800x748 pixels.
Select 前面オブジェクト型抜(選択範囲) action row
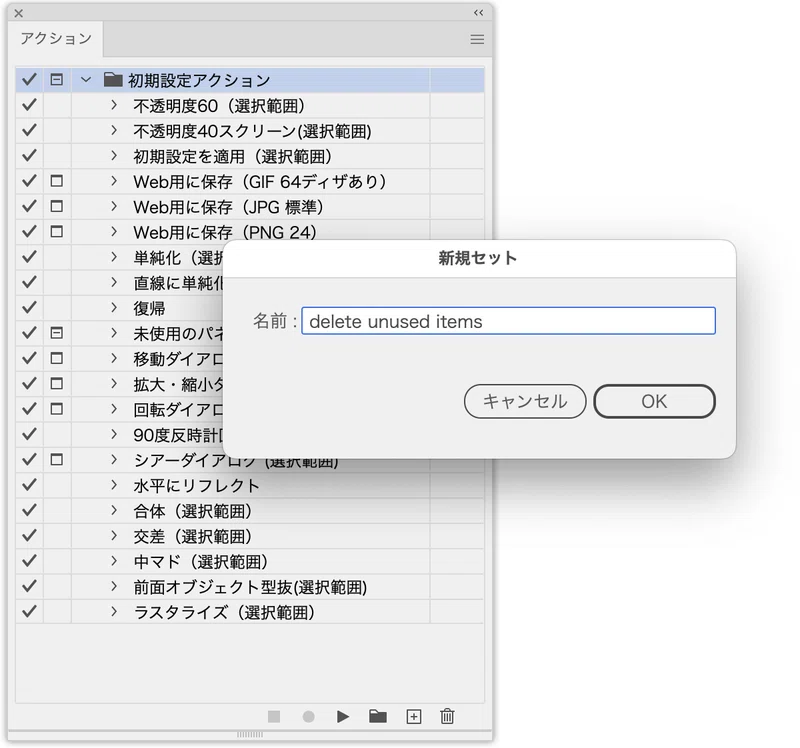pyautogui.click(x=250, y=587)
